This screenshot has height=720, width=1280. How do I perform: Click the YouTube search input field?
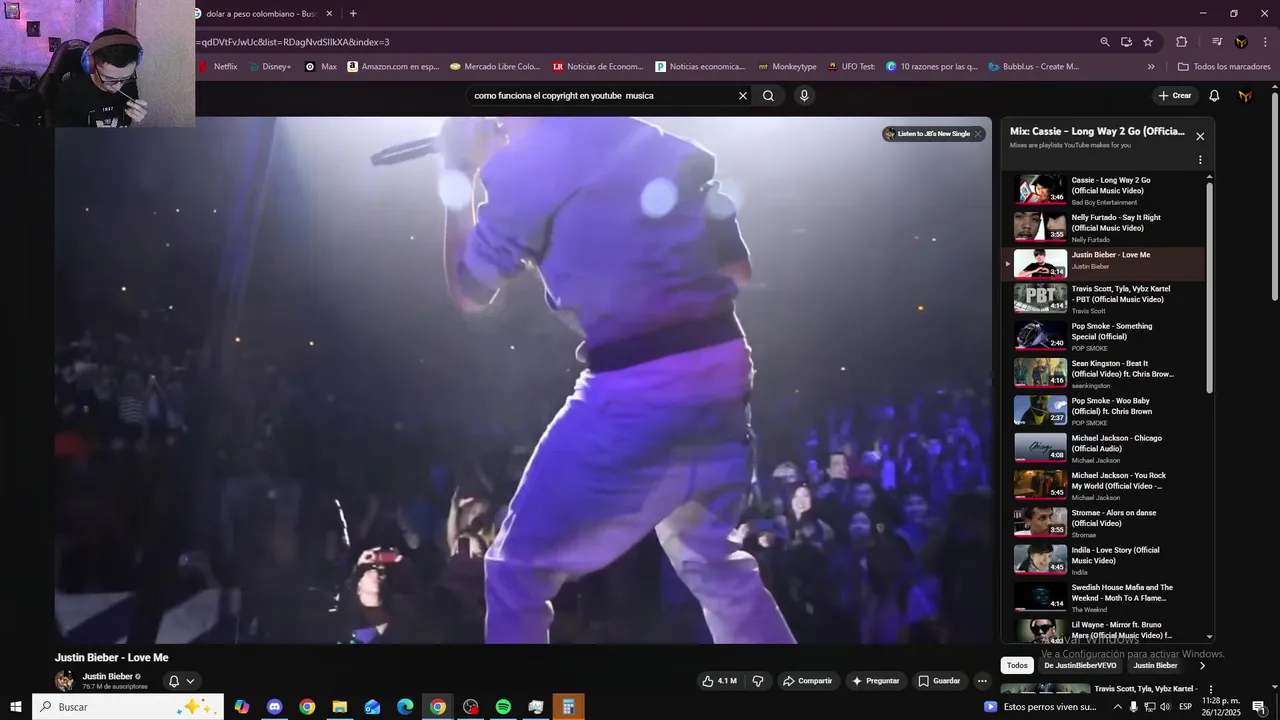tap(603, 96)
